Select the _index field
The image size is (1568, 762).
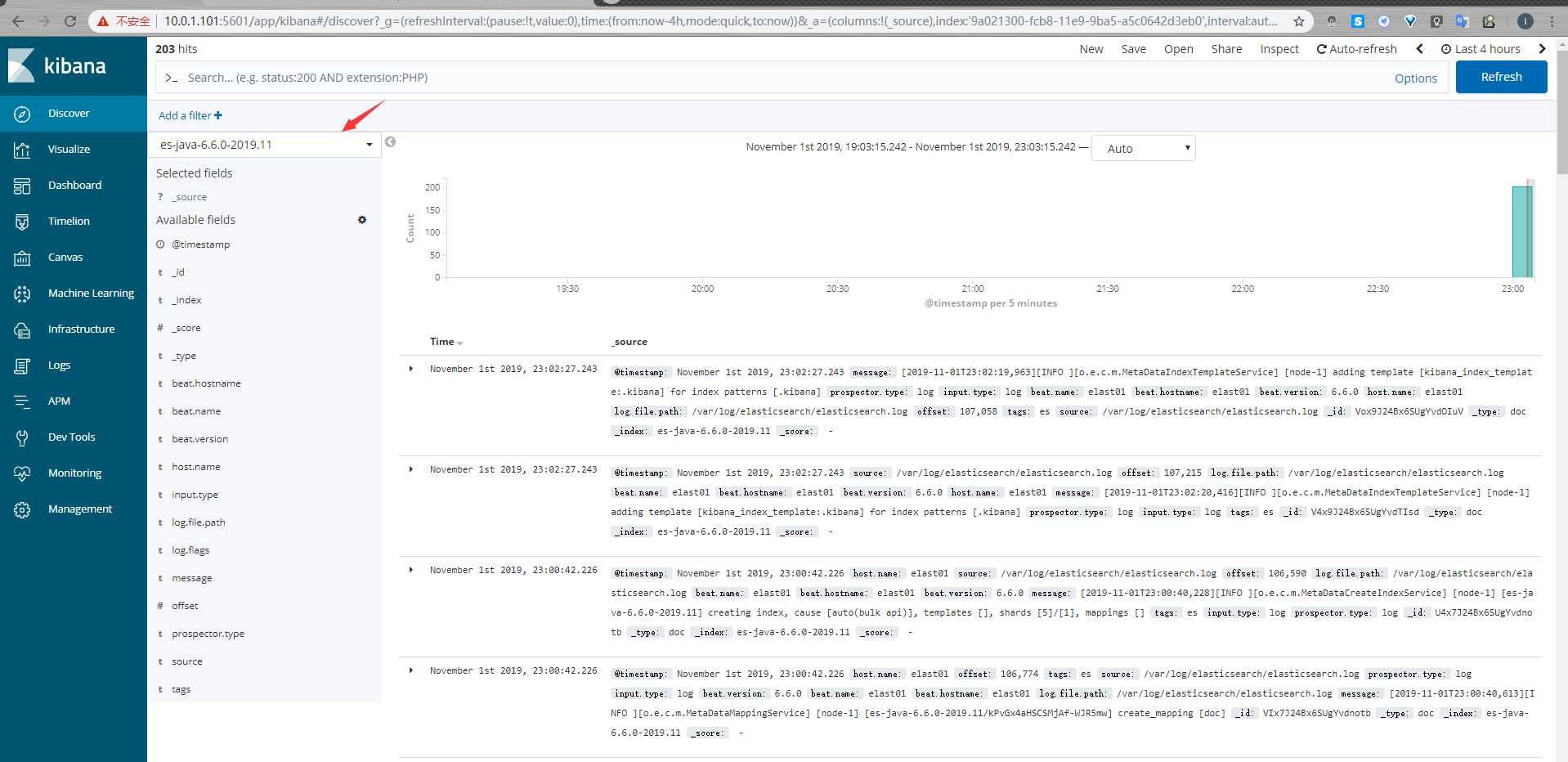(x=186, y=300)
